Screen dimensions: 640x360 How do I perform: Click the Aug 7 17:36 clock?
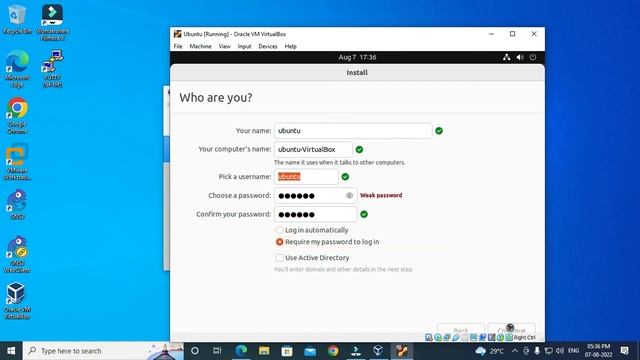357,57
